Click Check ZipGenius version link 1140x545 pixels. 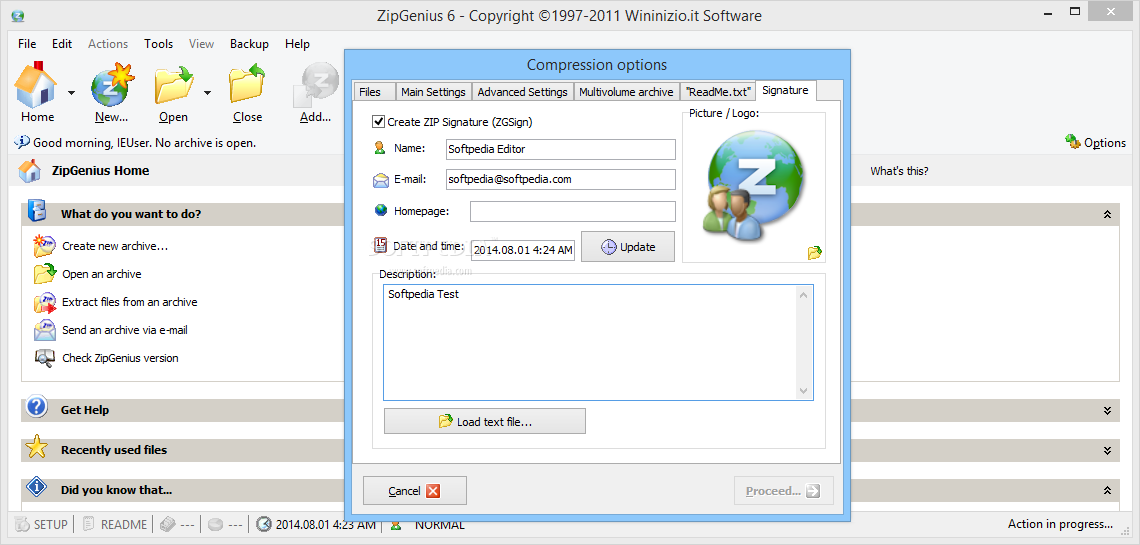coord(120,358)
